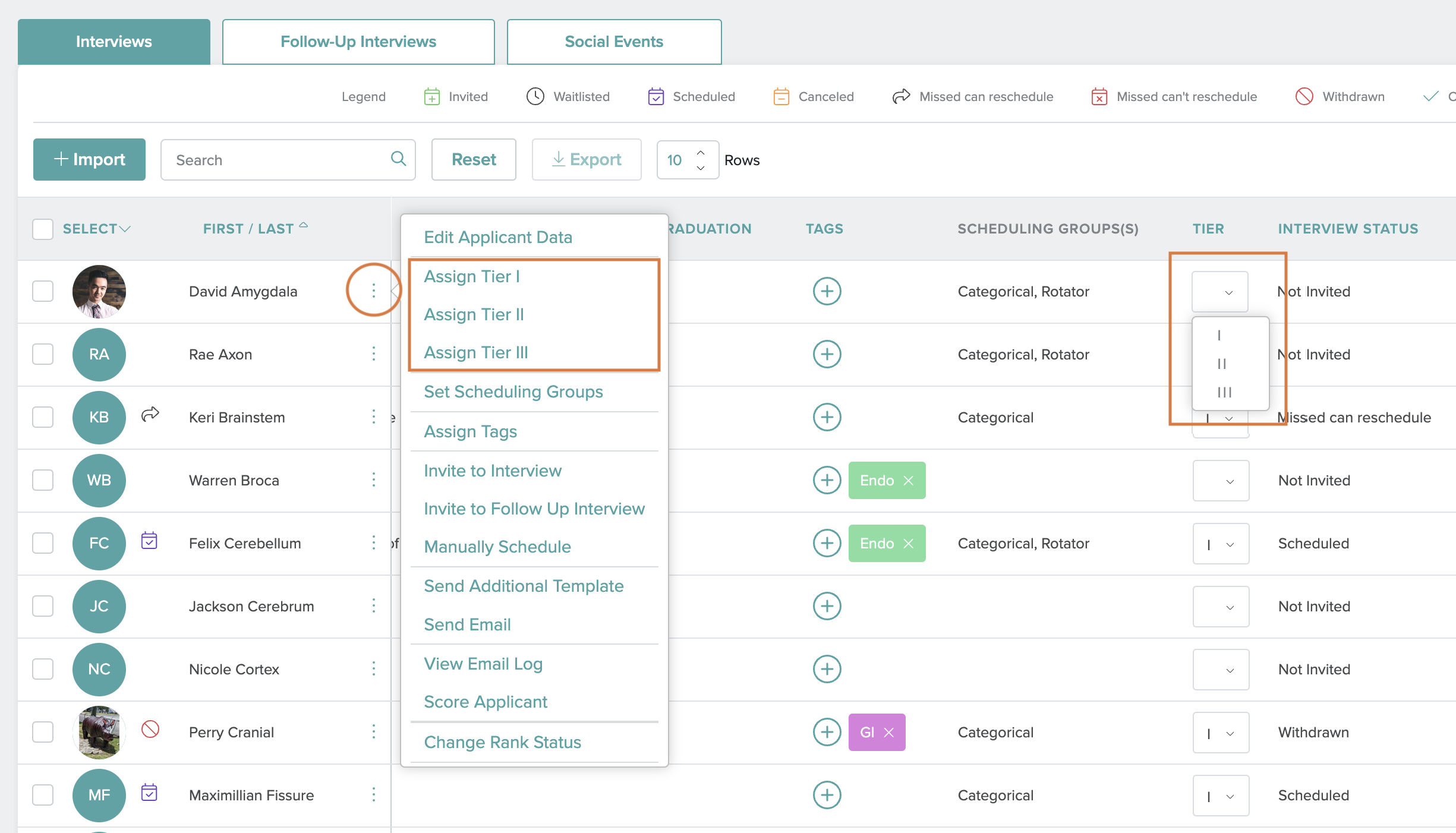Switch to the Social Events tab

click(614, 41)
